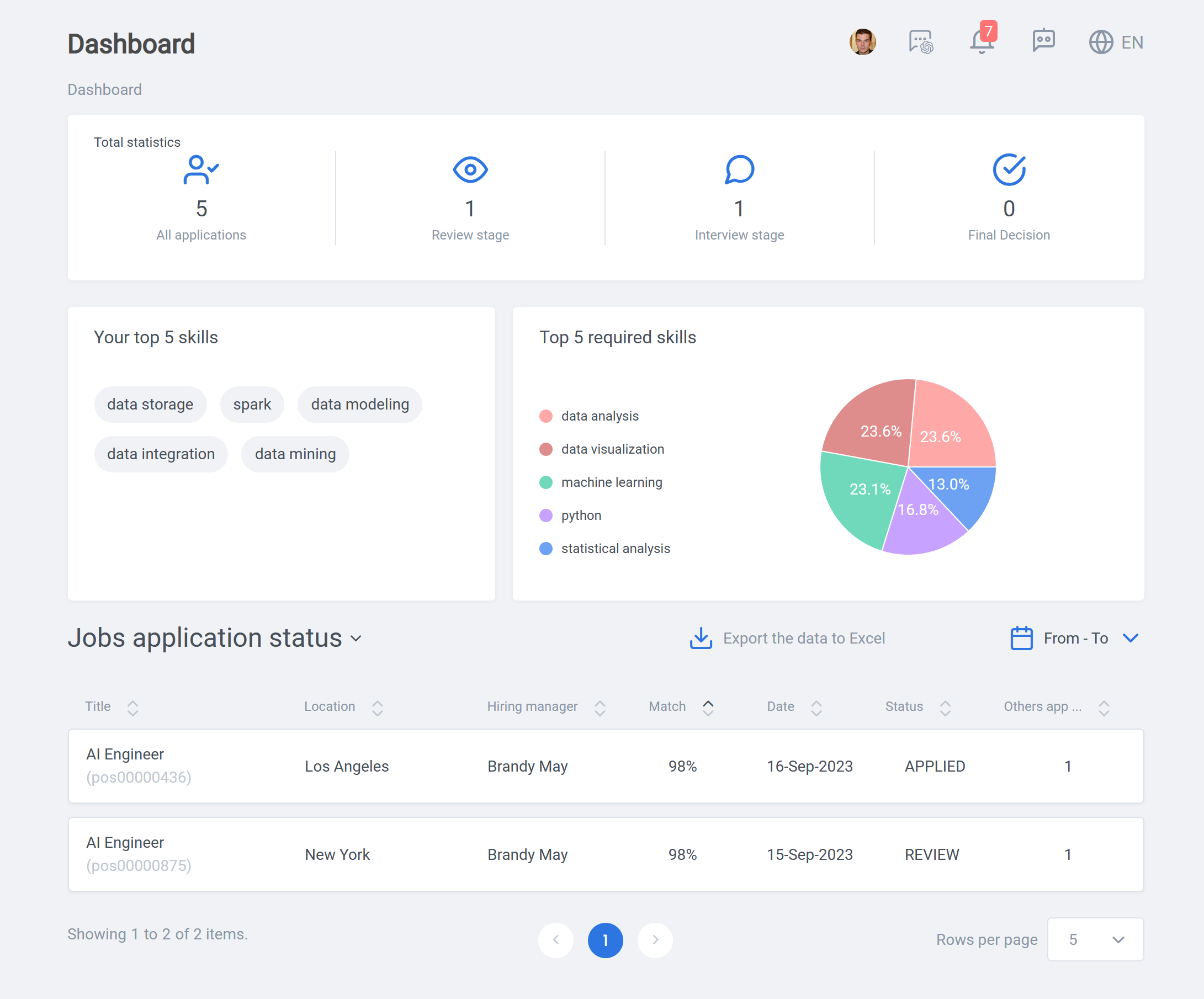Click the Interview stage speech bubble icon
1204x999 pixels.
click(740, 169)
